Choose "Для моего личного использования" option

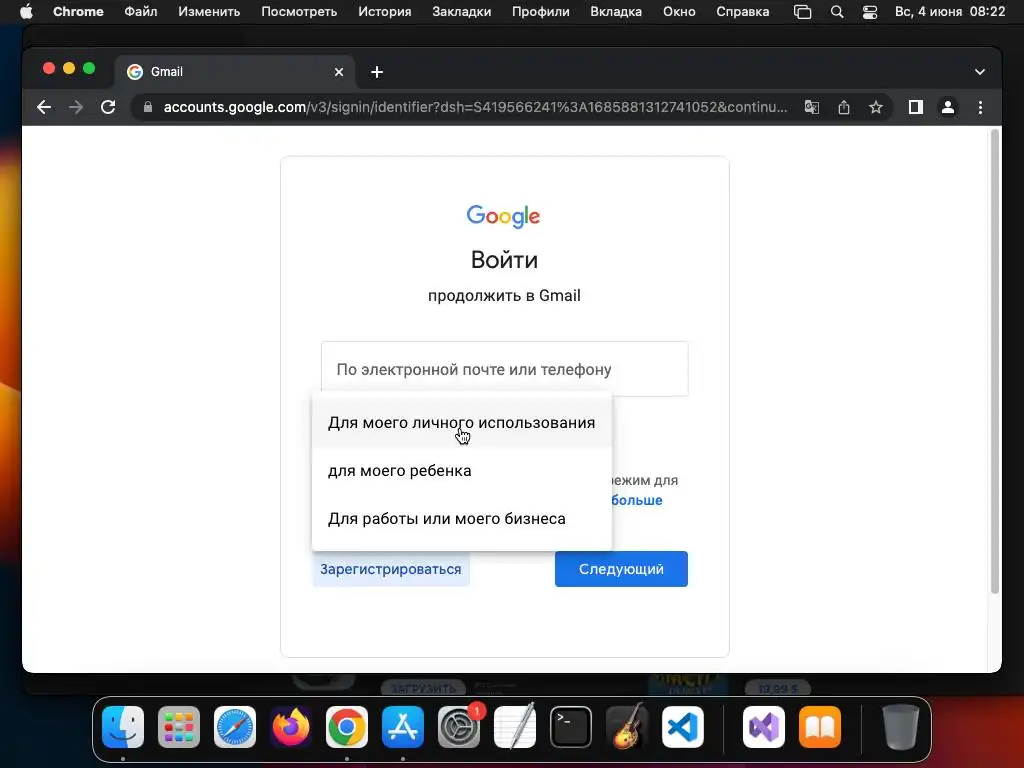point(462,423)
